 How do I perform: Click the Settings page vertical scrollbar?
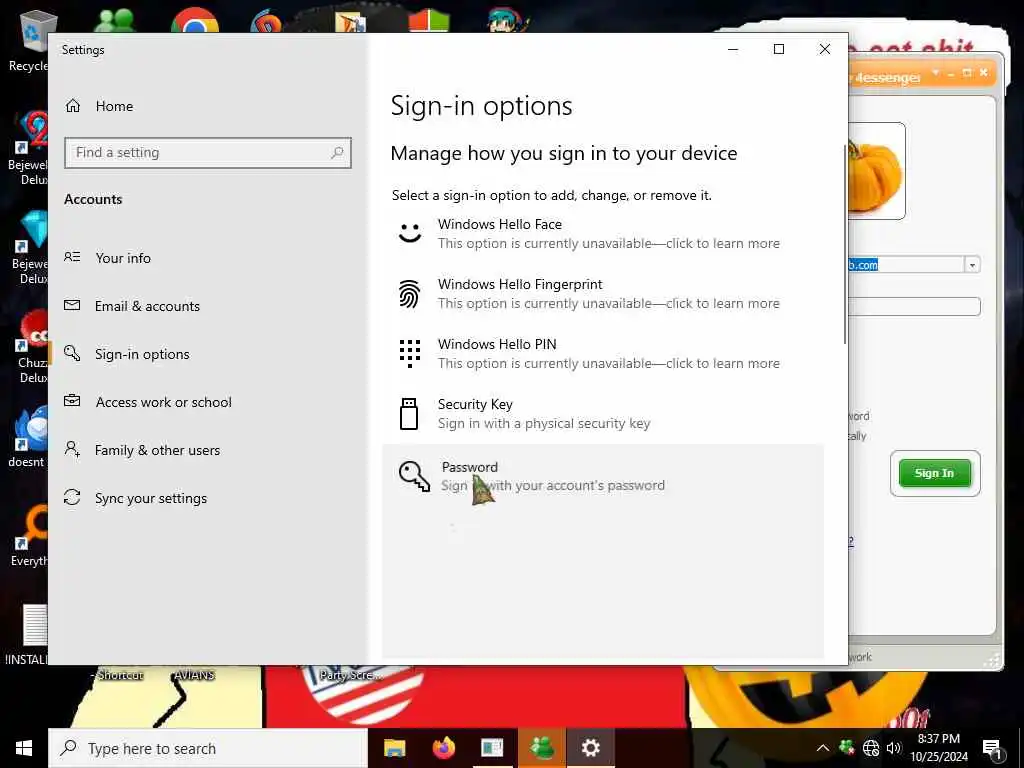point(845,245)
